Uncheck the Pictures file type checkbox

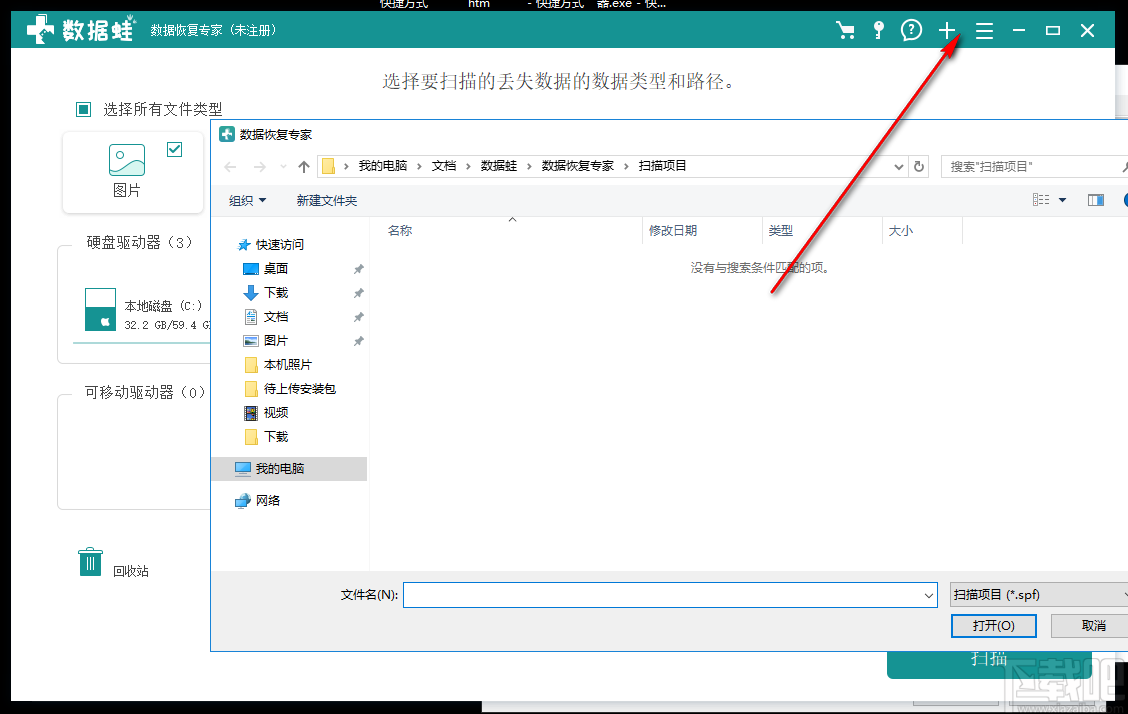click(175, 149)
